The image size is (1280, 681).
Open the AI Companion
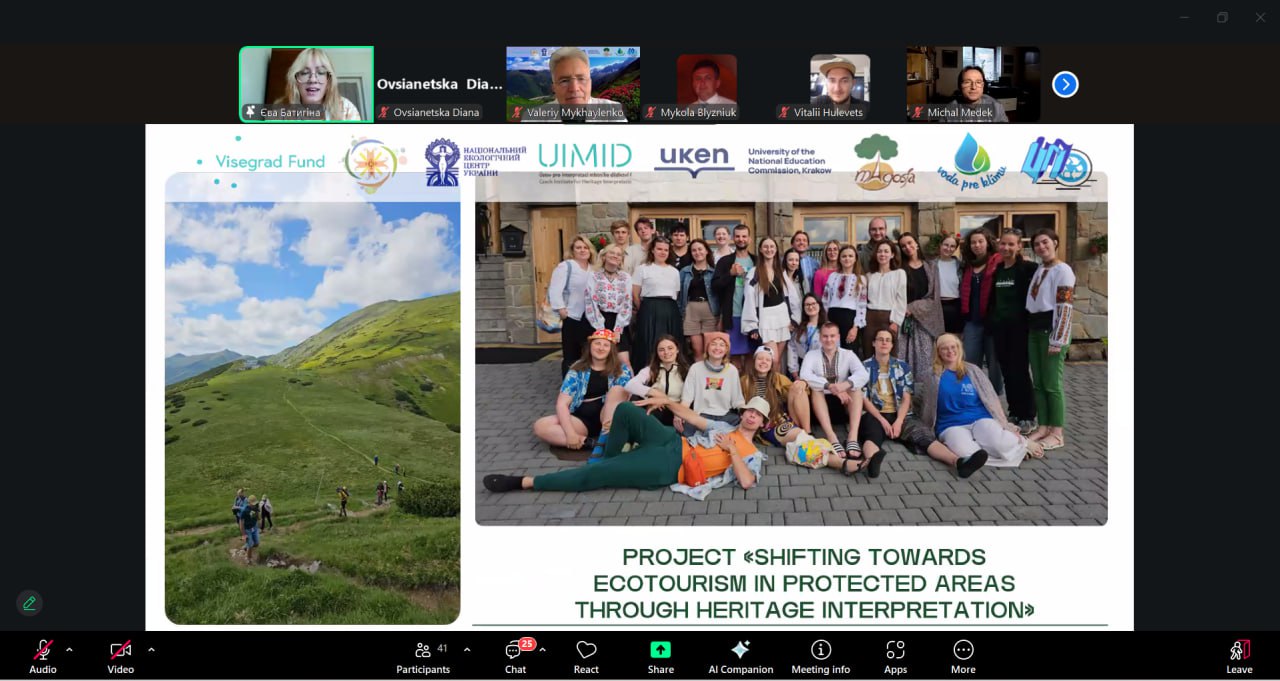(740, 655)
